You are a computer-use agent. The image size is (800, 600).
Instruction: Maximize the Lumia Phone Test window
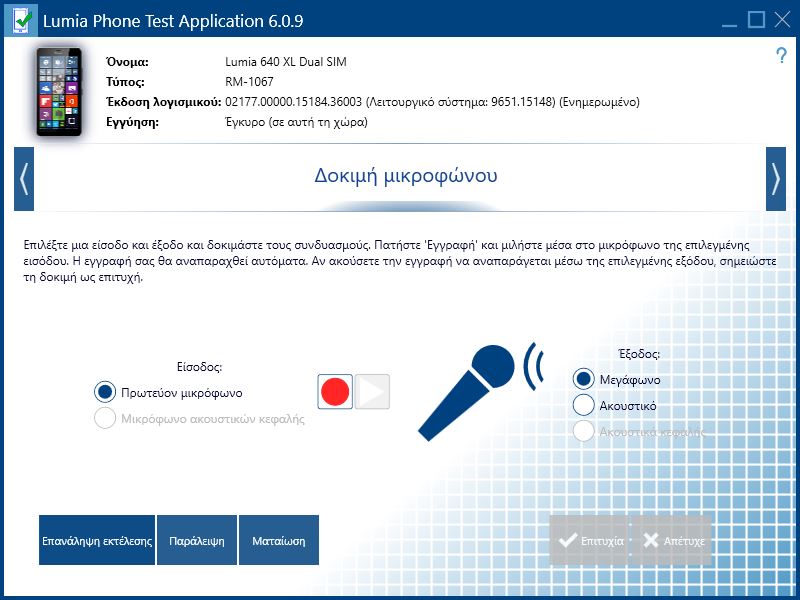pyautogui.click(x=756, y=20)
